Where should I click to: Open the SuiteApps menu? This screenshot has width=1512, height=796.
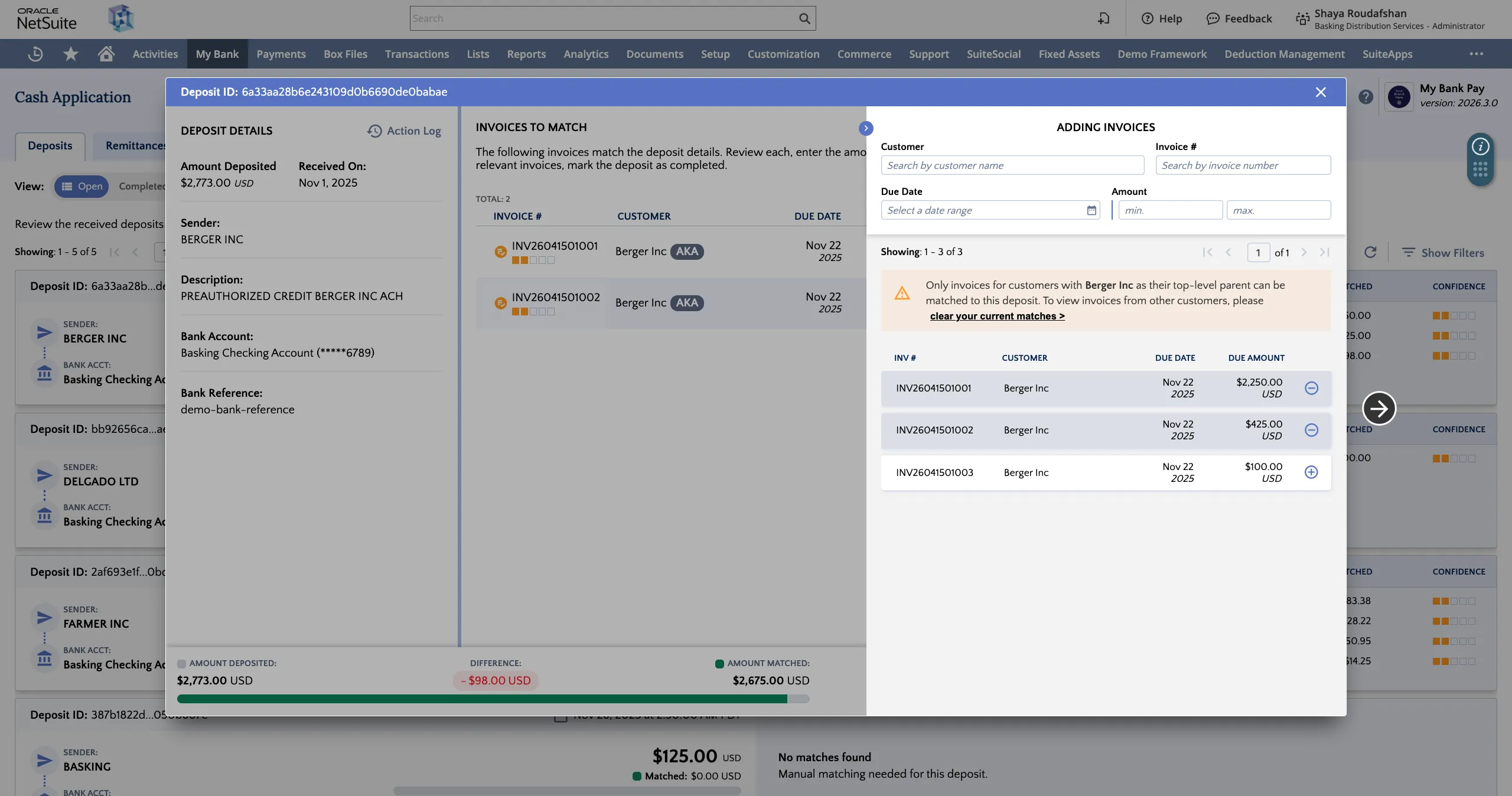1387,54
